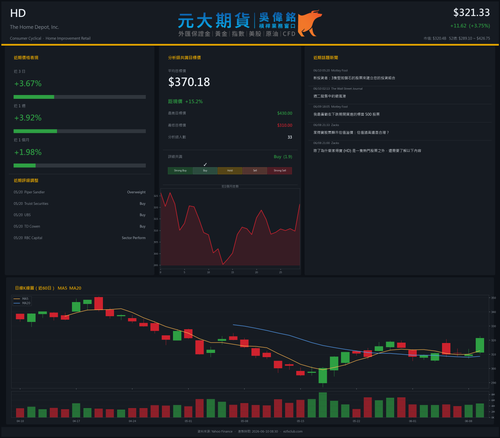500x438 pixels.
Task: Click the Buy (1.9) consensus rating
Action: [x=283, y=157]
